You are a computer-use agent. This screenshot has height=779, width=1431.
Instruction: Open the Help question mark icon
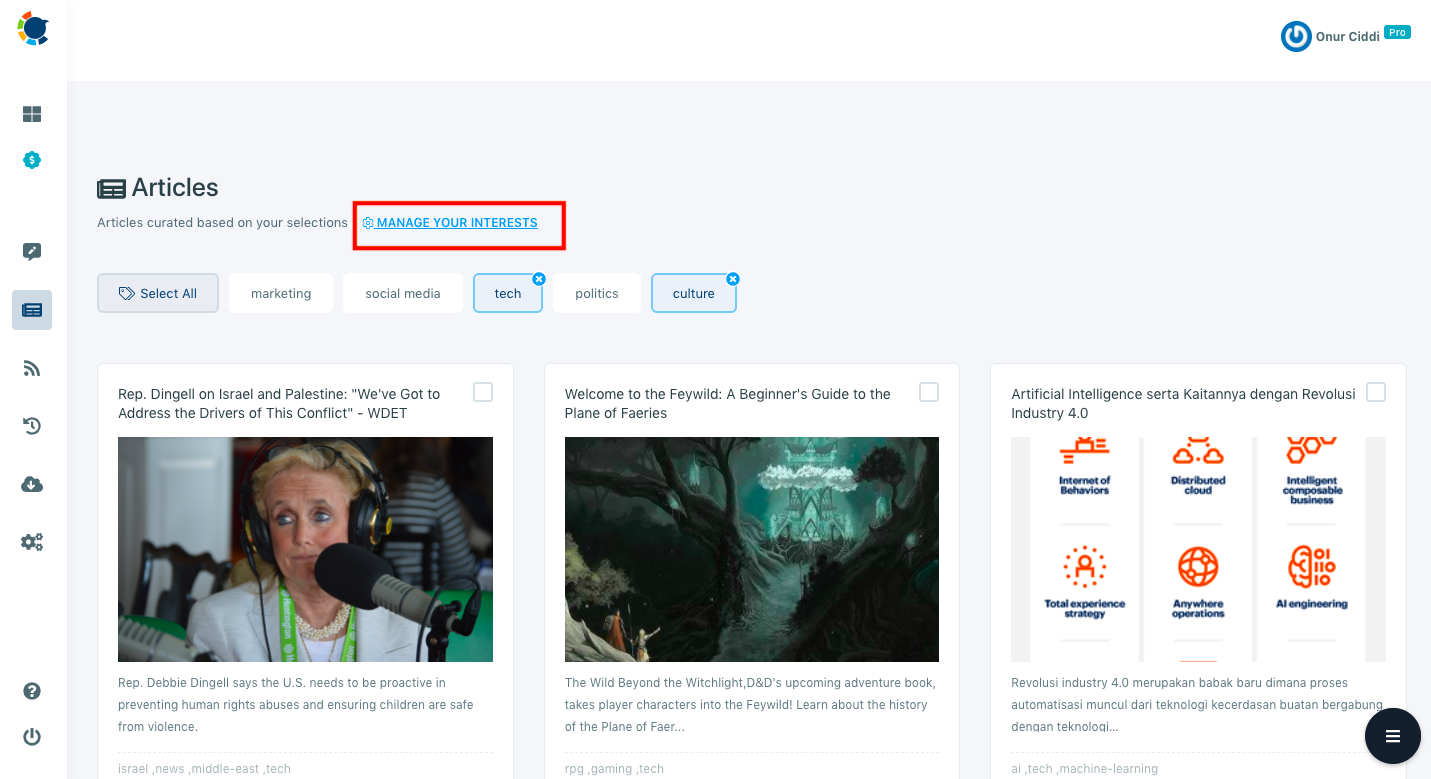click(31, 691)
